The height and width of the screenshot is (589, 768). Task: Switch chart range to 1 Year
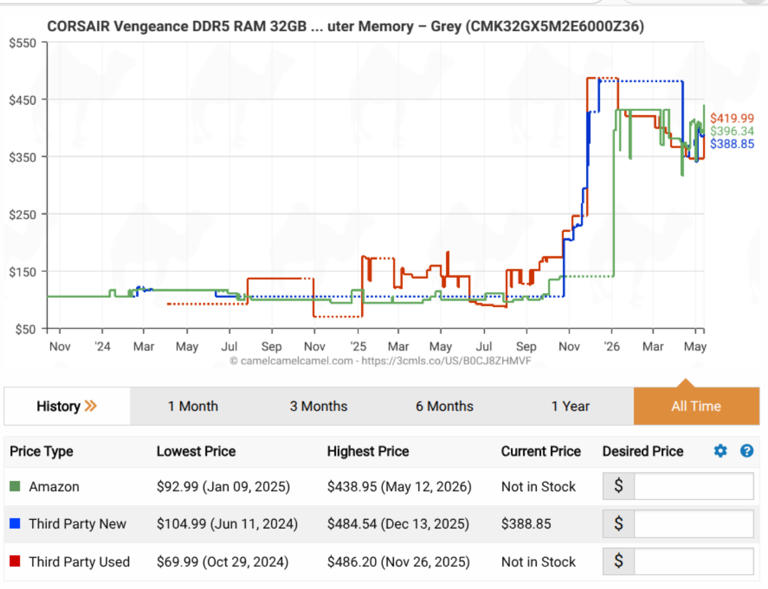[570, 406]
